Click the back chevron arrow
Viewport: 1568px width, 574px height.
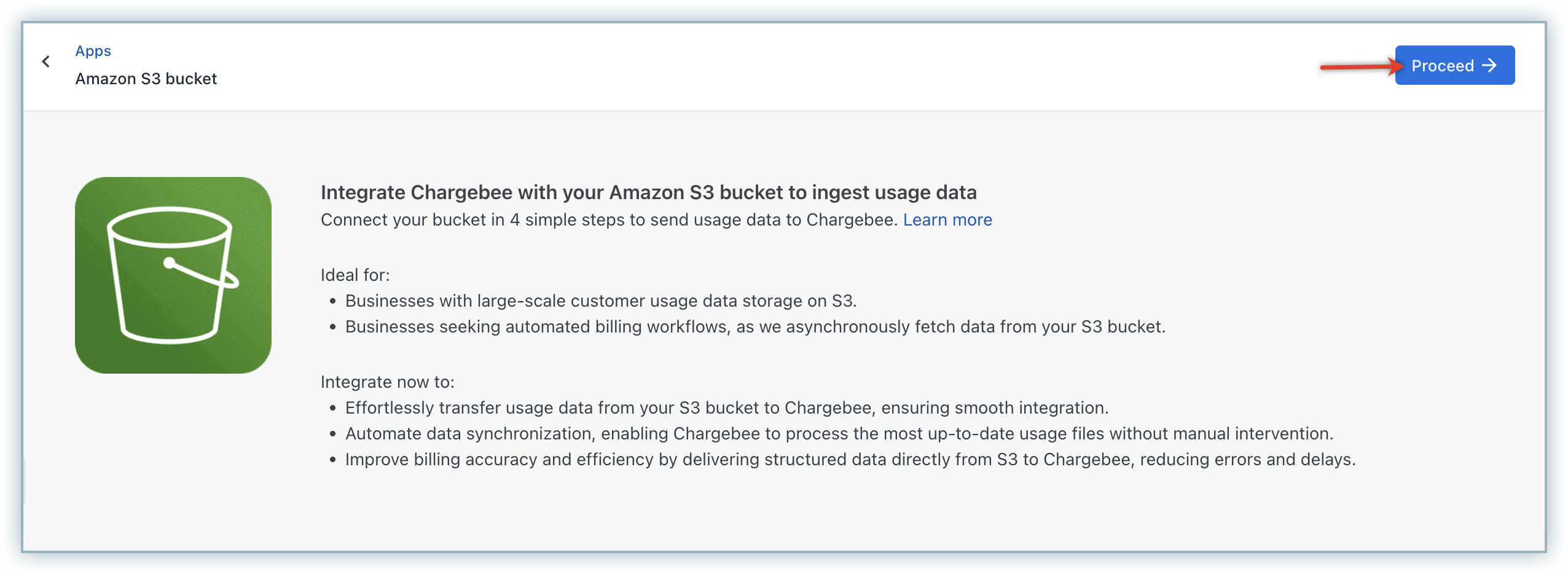coord(46,61)
